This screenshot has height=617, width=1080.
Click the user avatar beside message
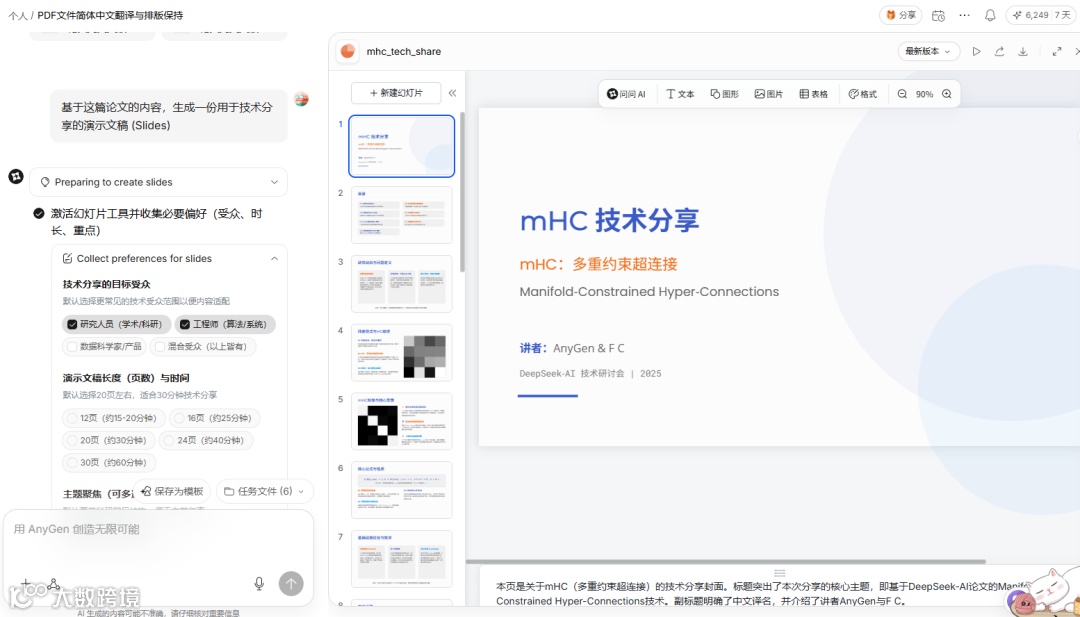coord(301,100)
